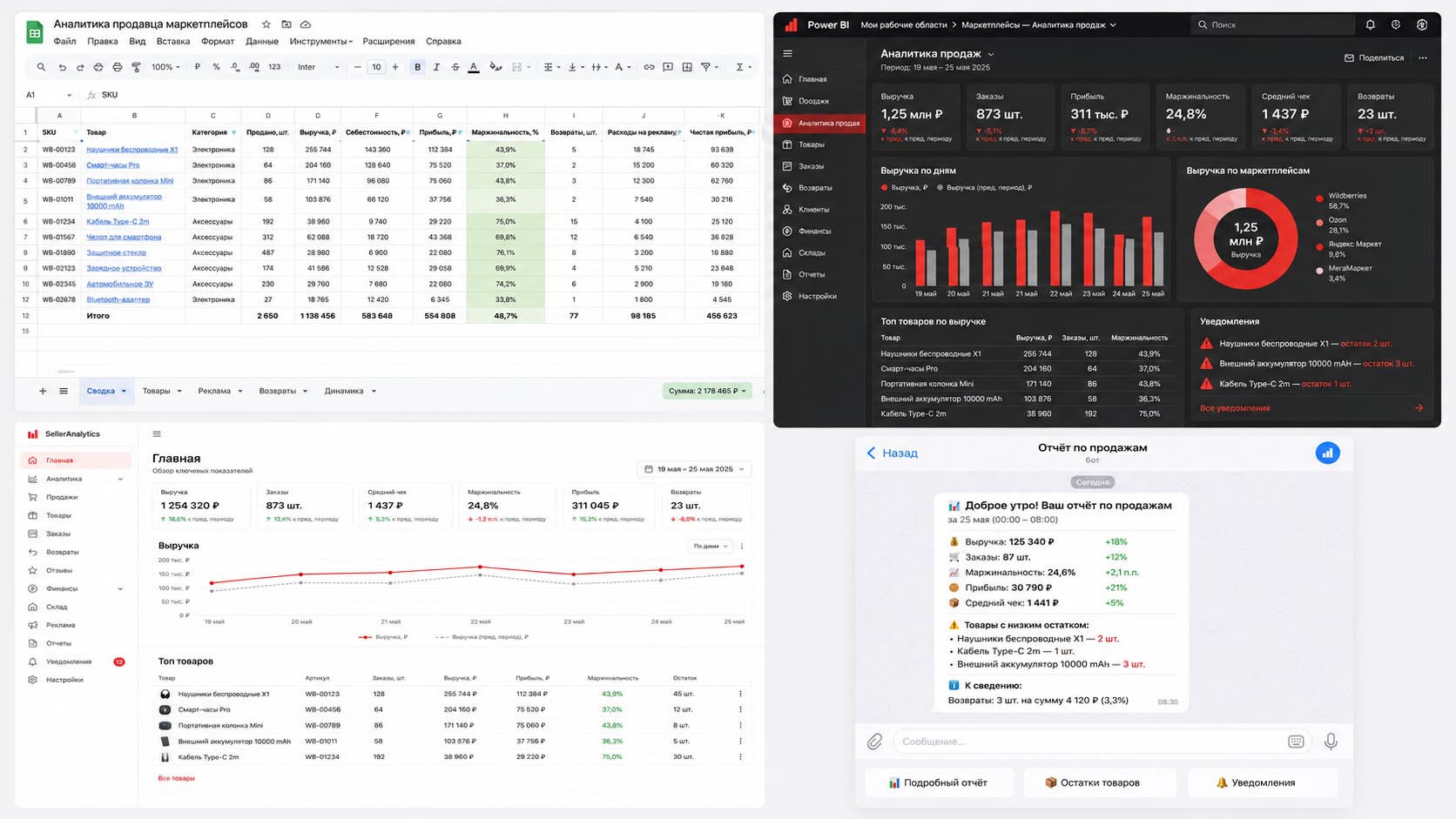Click the microphone icon in the chat
The height and width of the screenshot is (819, 1456).
1331,742
